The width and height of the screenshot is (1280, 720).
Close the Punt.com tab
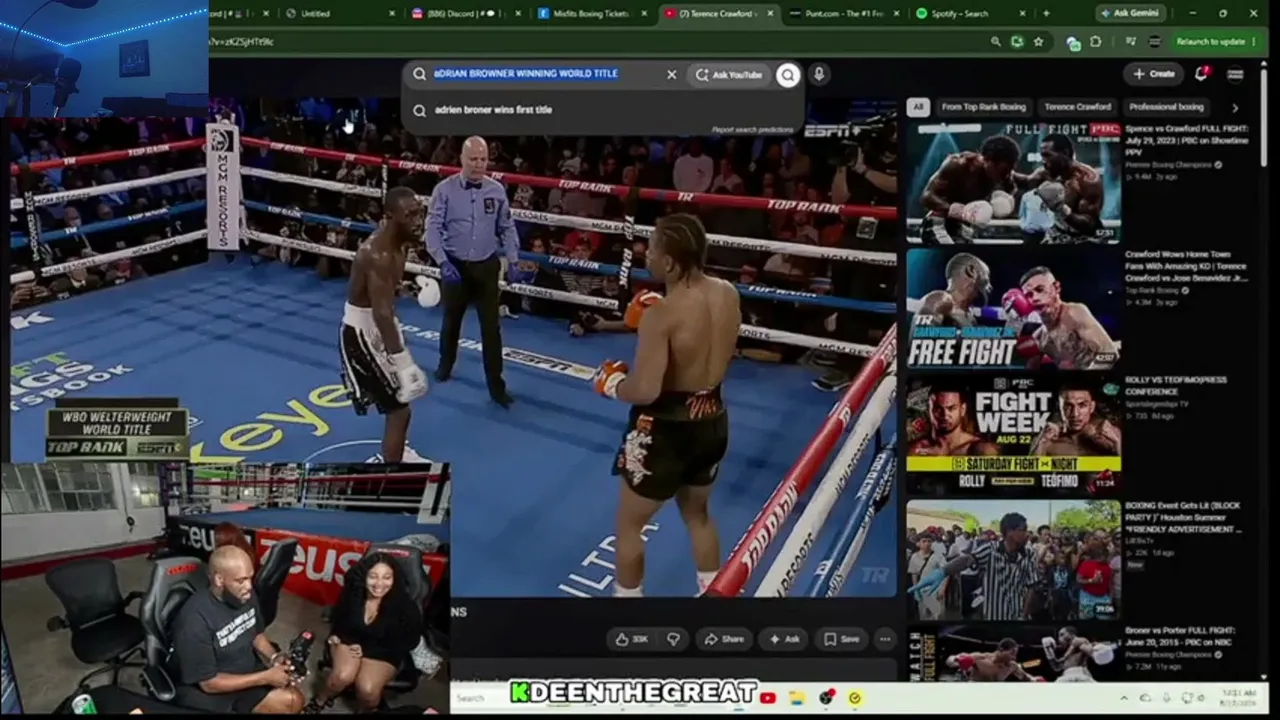[x=896, y=13]
